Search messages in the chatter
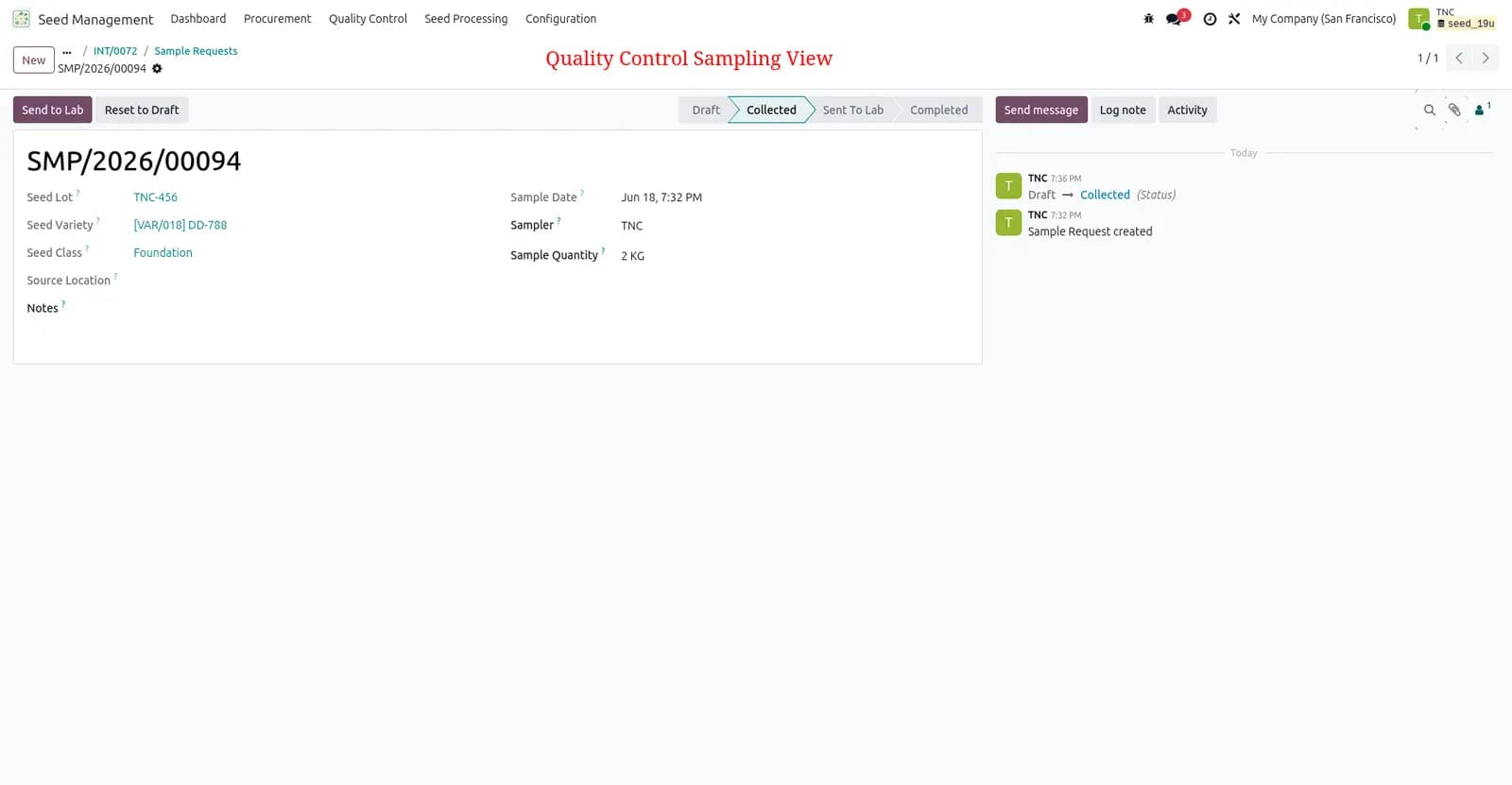 [x=1430, y=110]
